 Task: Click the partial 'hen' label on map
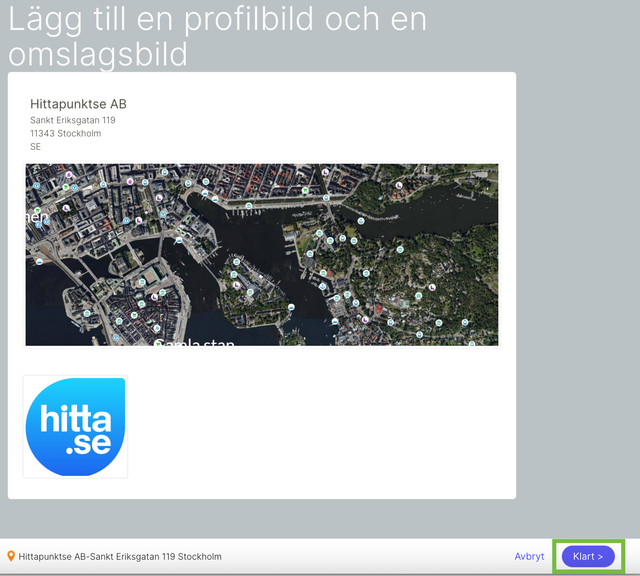36,216
